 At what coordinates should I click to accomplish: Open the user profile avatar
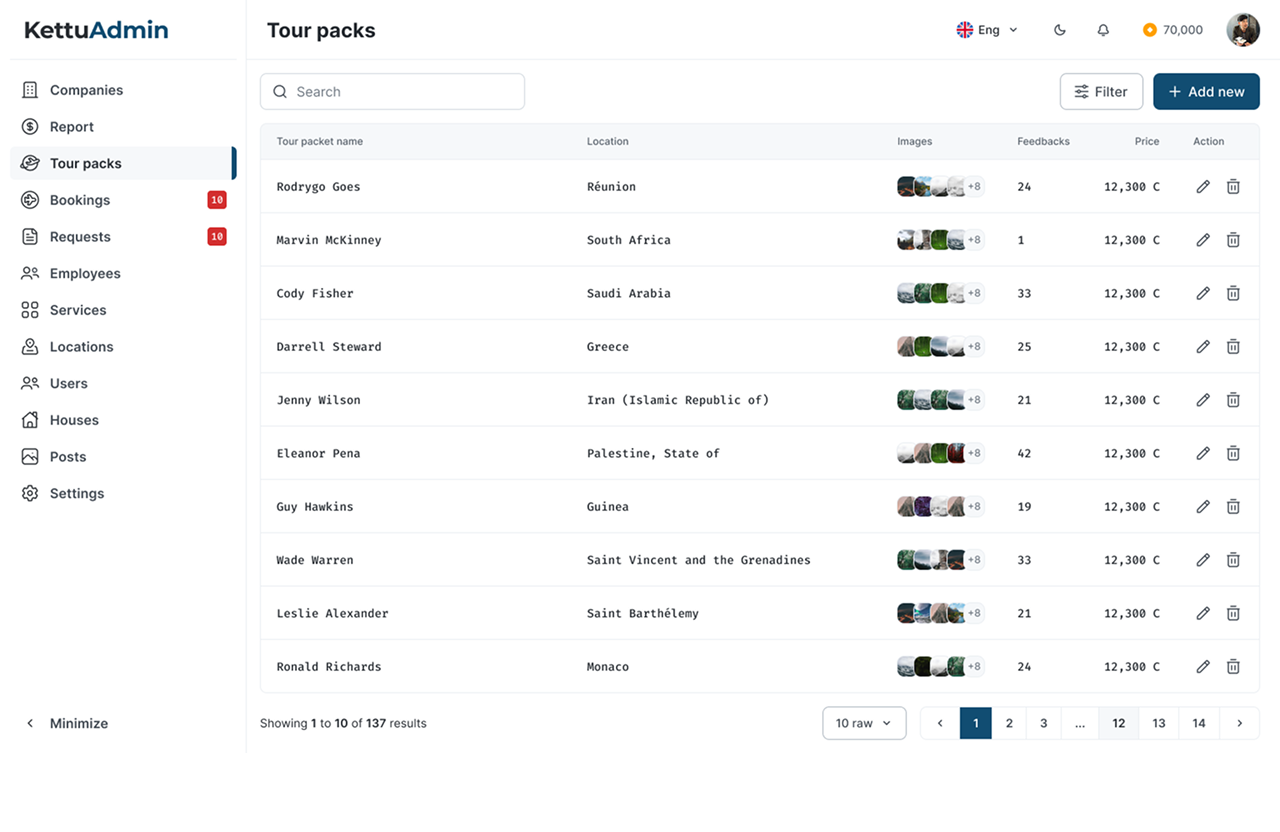(x=1243, y=30)
